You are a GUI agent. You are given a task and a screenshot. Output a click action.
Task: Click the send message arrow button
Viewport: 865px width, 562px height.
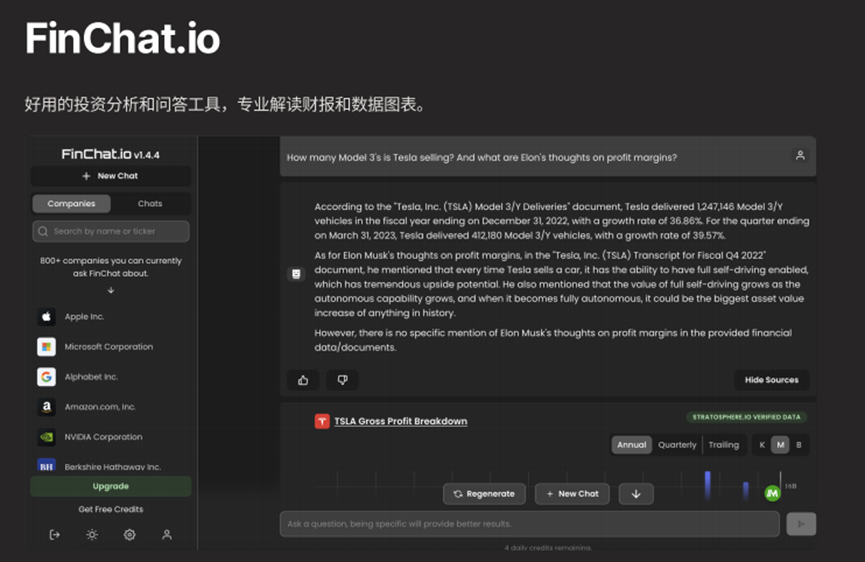point(801,524)
